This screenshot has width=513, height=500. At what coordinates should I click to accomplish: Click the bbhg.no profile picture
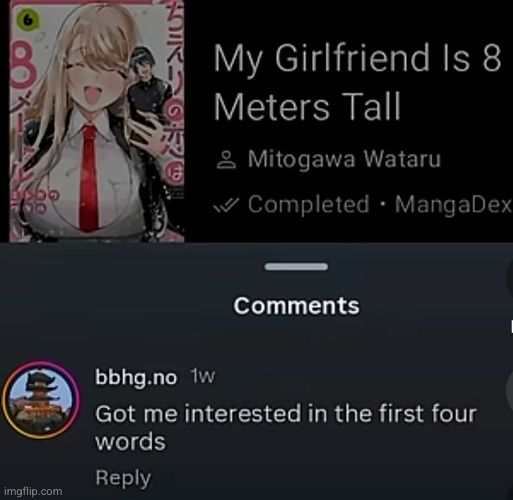[x=41, y=399]
